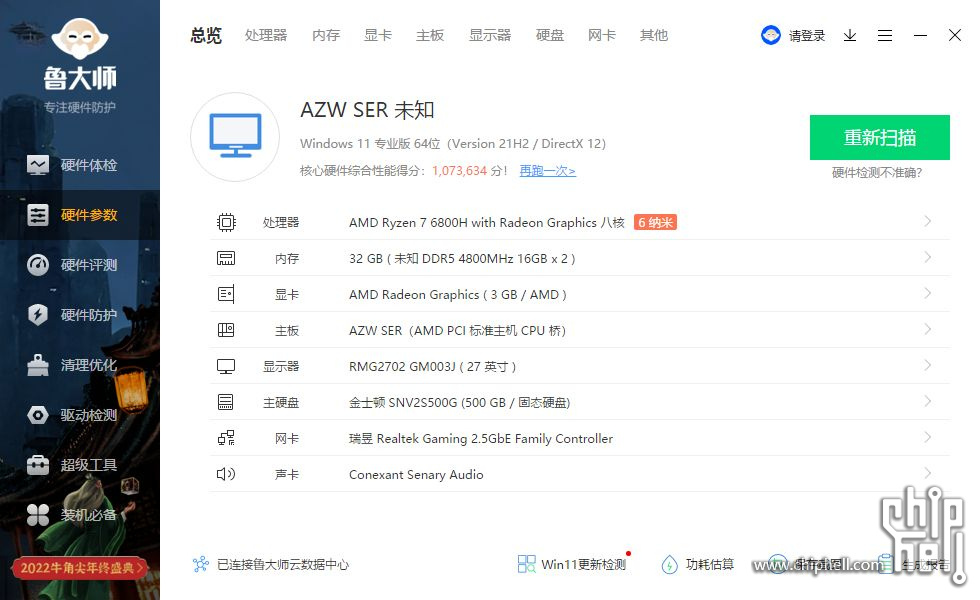Switch to the 硬盘 tab
This screenshot has height=600, width=980.
[549, 36]
